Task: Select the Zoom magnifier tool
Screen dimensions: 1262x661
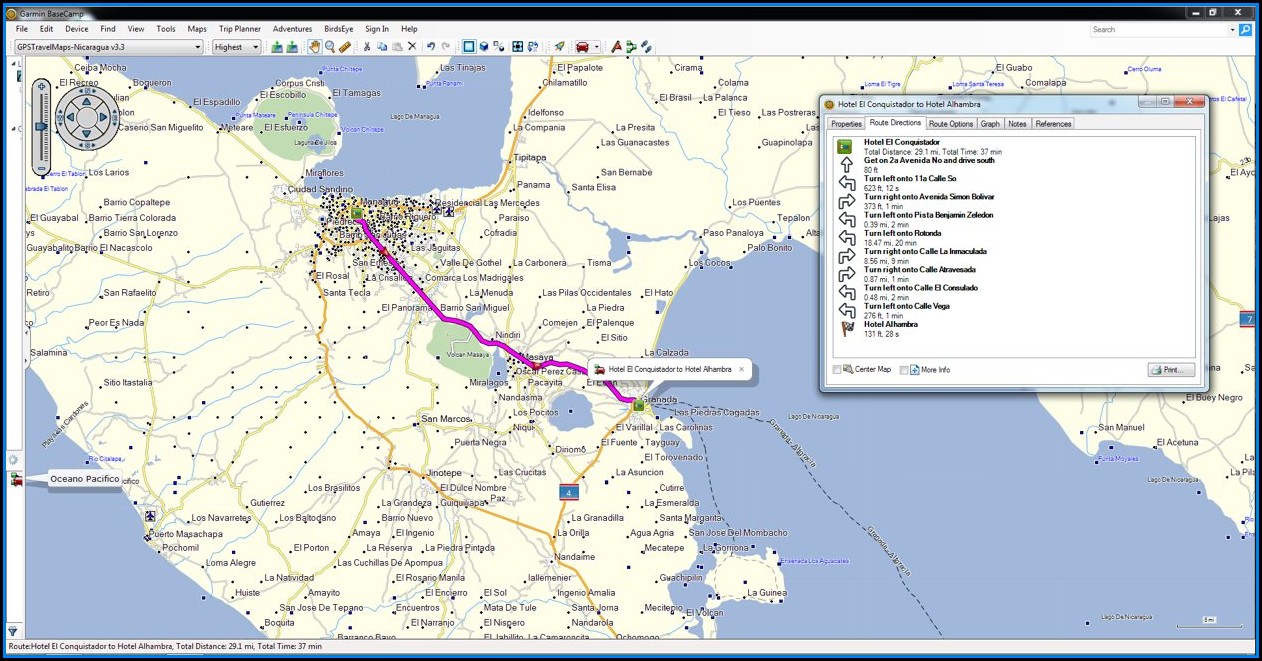Action: pos(329,47)
